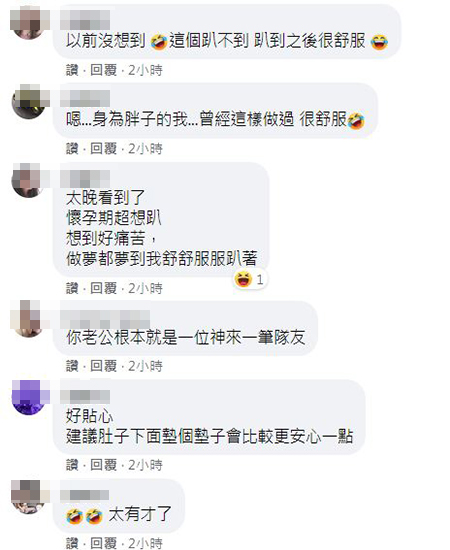Click 讚 under the 你老公根本就是 comment
This screenshot has width=450, height=550.
[x=72, y=366]
